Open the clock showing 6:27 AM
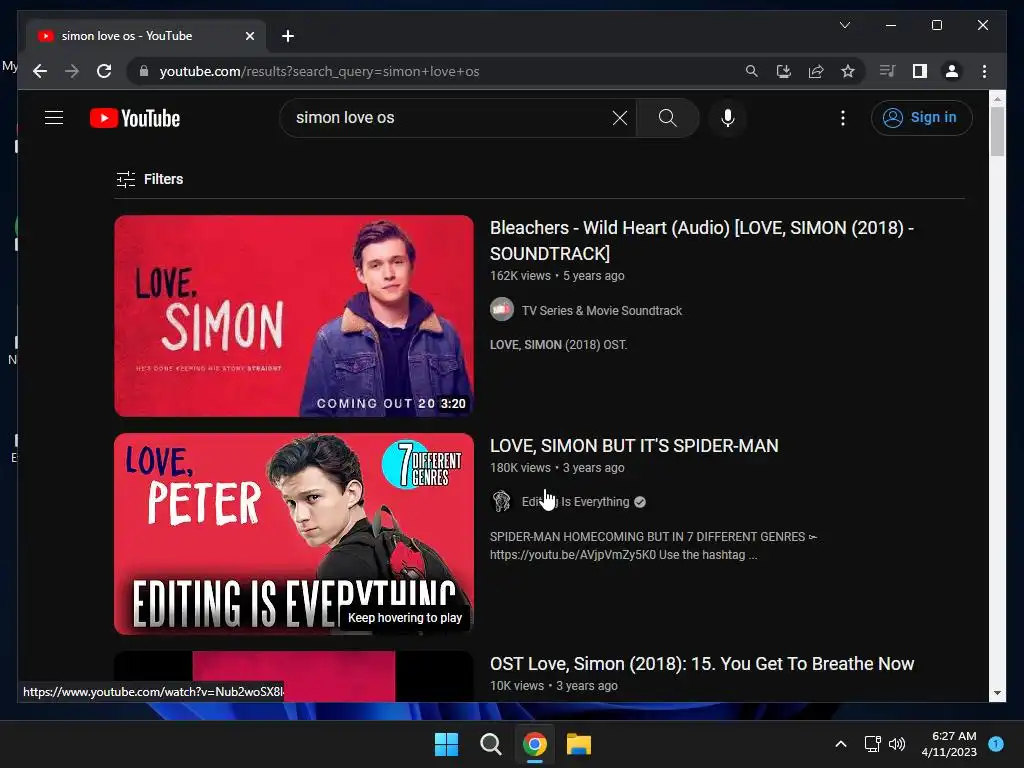The height and width of the screenshot is (768, 1024). click(949, 744)
